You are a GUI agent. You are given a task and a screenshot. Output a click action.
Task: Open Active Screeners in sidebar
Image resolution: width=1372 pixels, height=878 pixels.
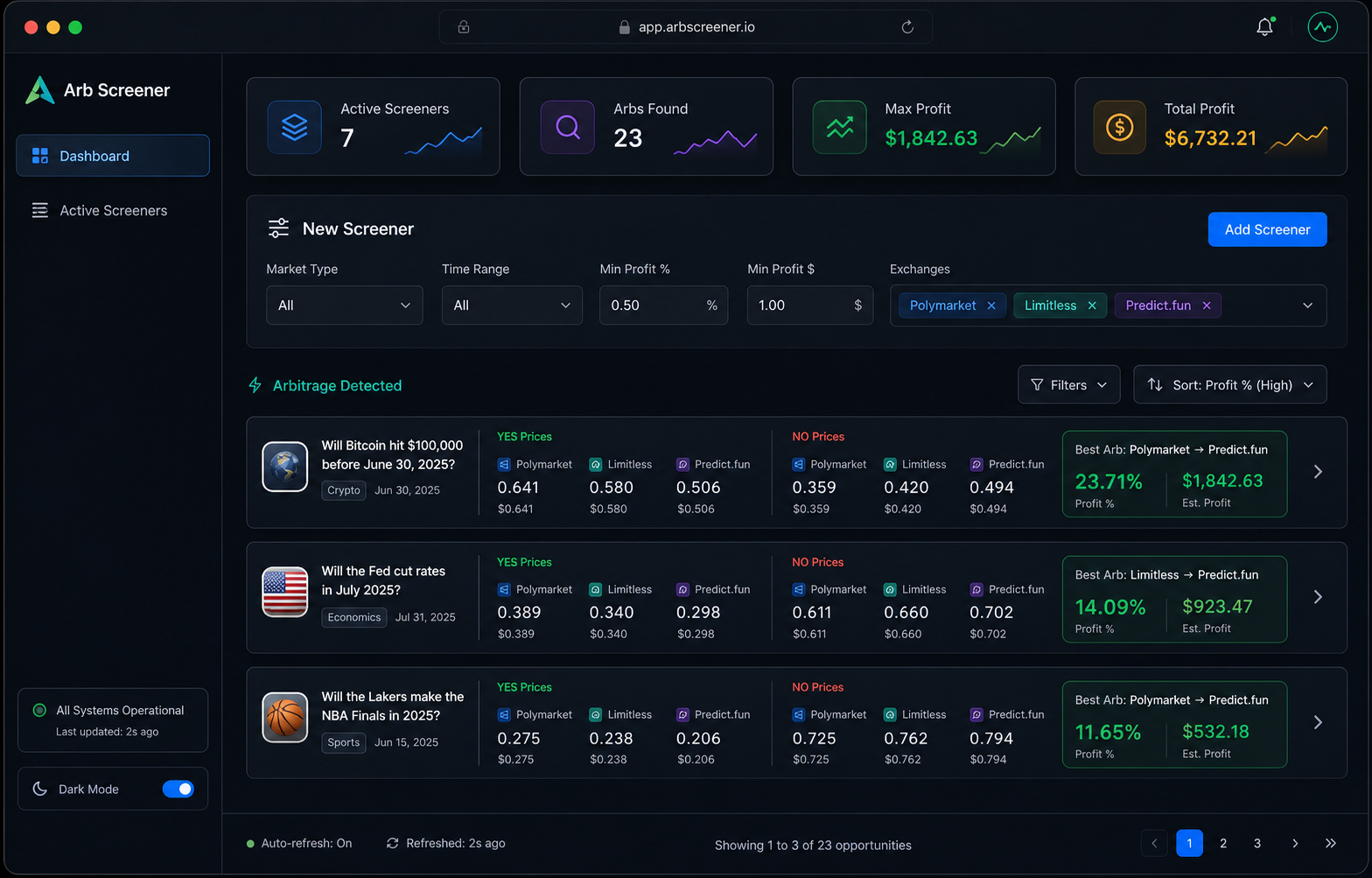click(113, 210)
